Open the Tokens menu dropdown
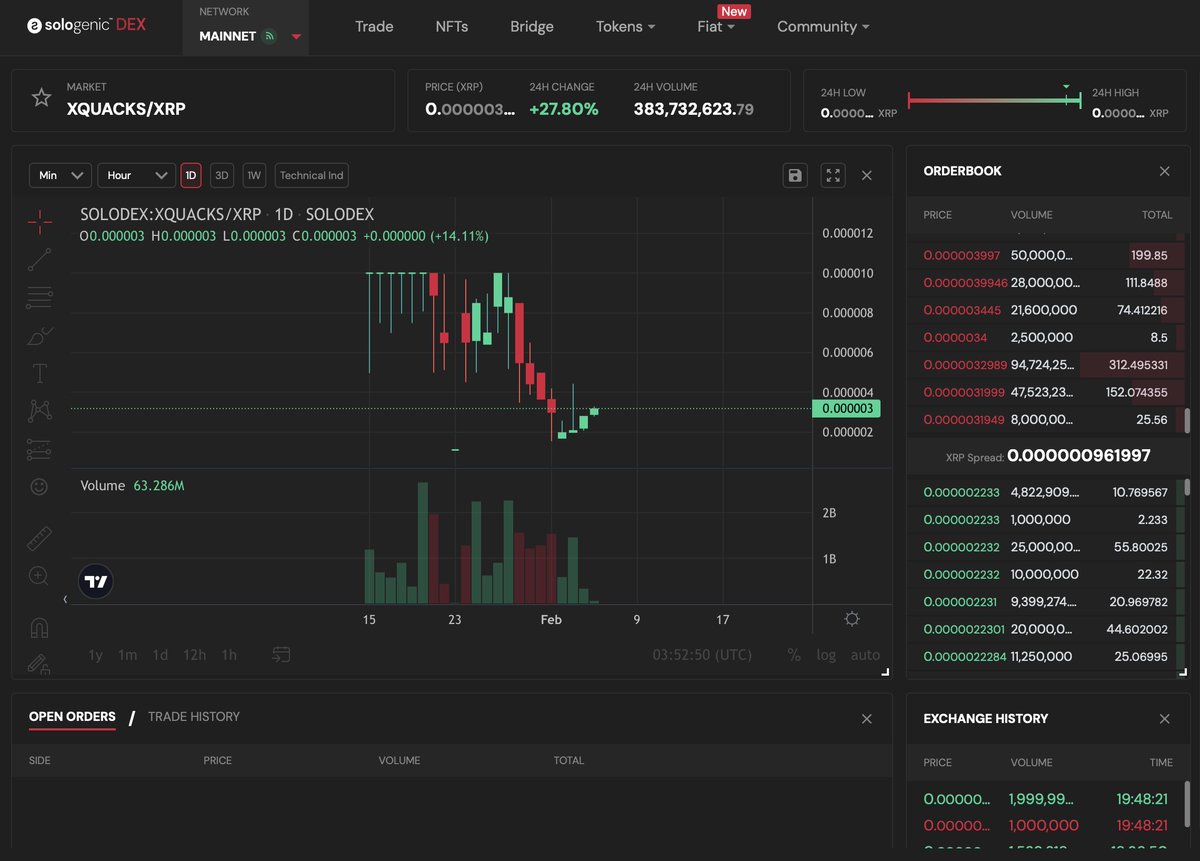1200x861 pixels. (x=626, y=26)
